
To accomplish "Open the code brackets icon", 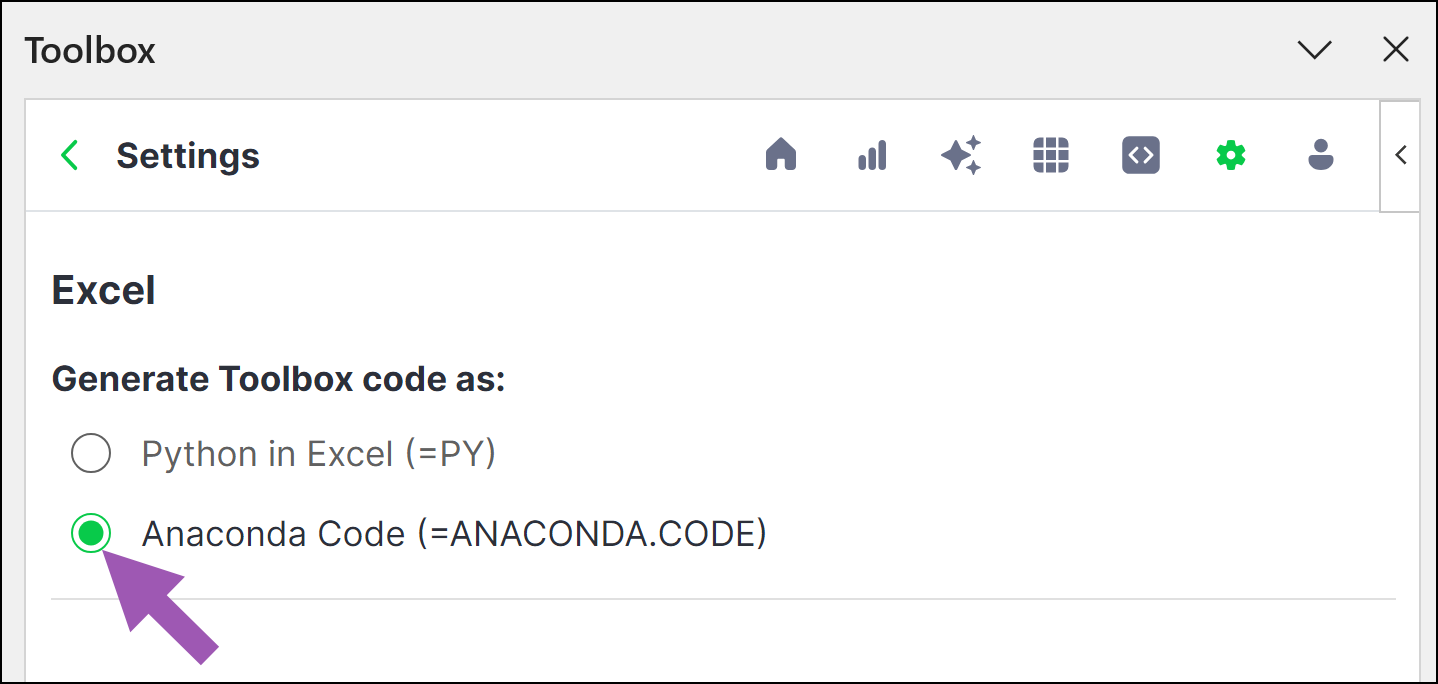I will click(1141, 155).
